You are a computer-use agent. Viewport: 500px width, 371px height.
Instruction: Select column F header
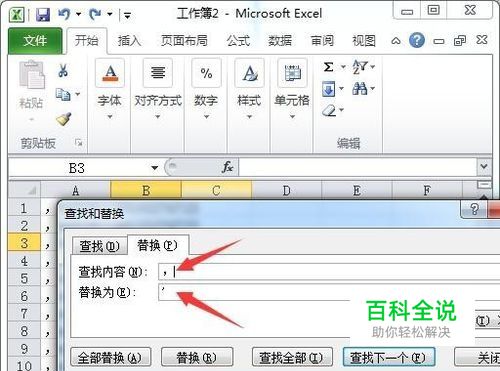click(427, 191)
